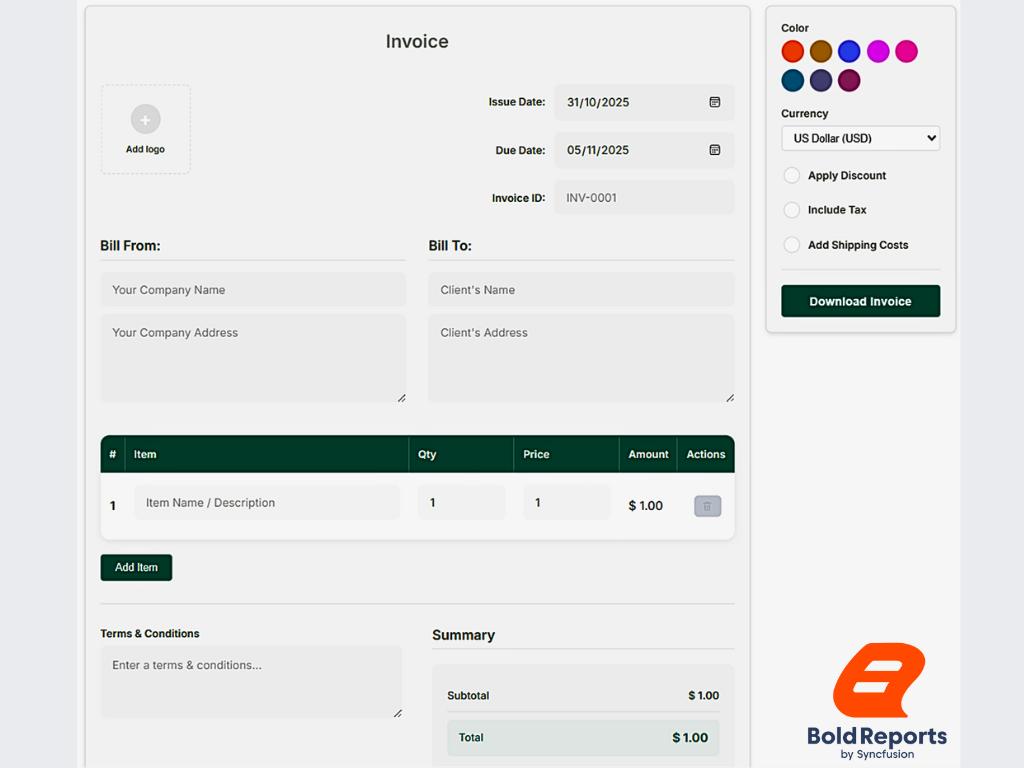
Task: Choose the dark maroon-purple swatch
Action: coord(849,80)
